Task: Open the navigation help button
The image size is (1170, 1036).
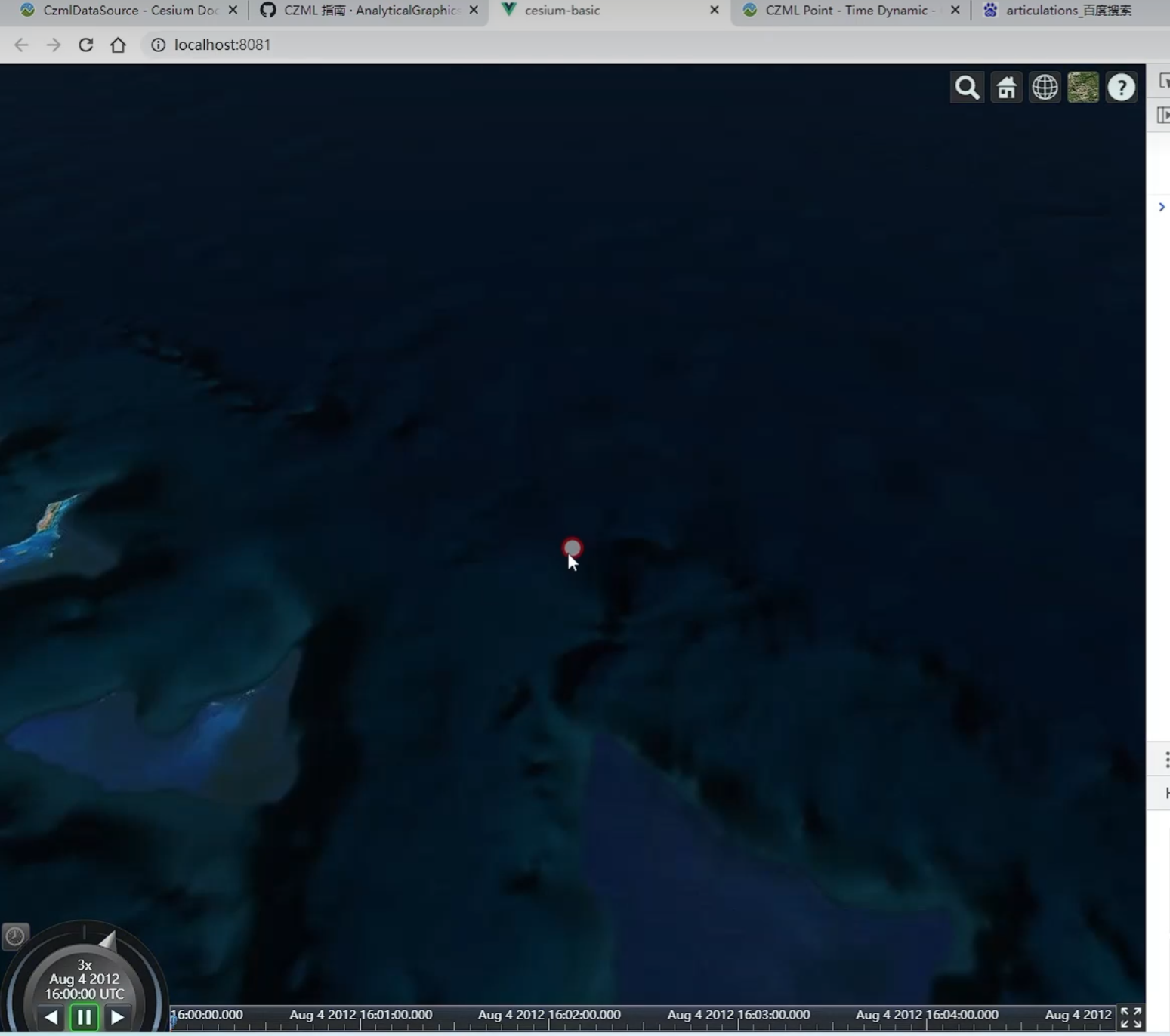Action: pos(1122,88)
